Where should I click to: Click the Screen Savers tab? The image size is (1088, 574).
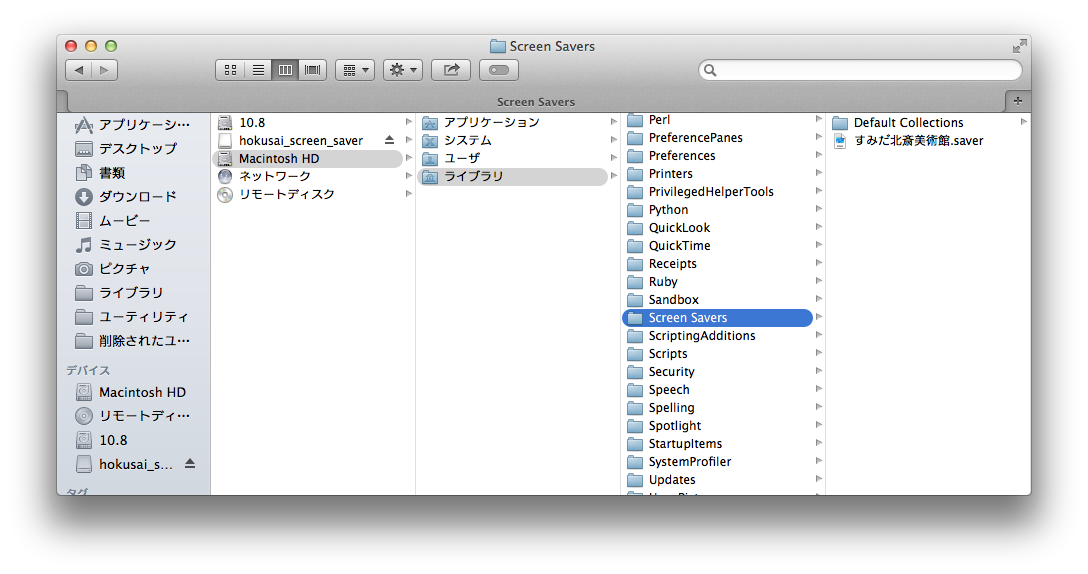[x=535, y=102]
